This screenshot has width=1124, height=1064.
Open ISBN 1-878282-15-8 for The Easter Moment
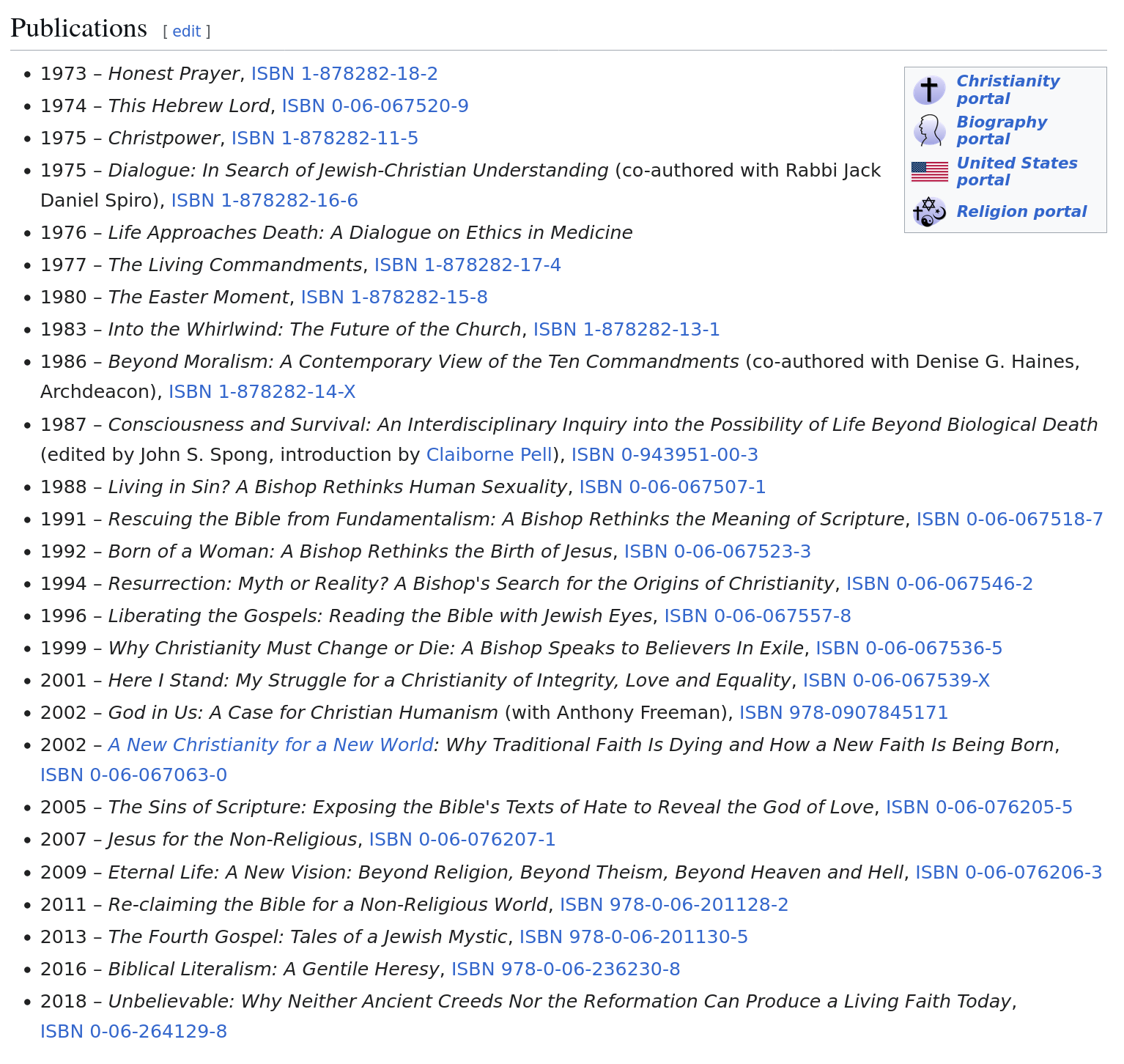point(394,298)
